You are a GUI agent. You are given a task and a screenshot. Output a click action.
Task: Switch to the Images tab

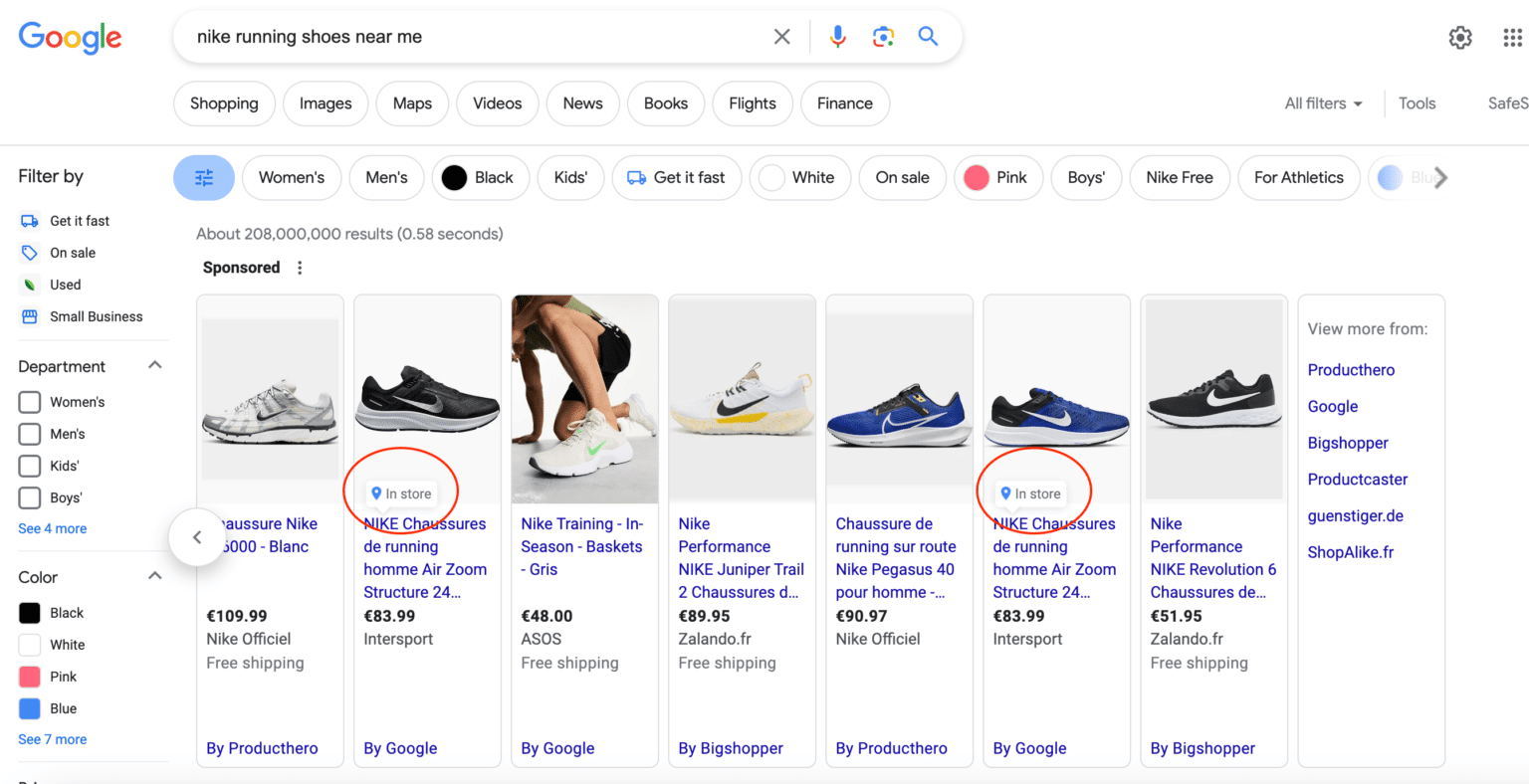pyautogui.click(x=326, y=102)
